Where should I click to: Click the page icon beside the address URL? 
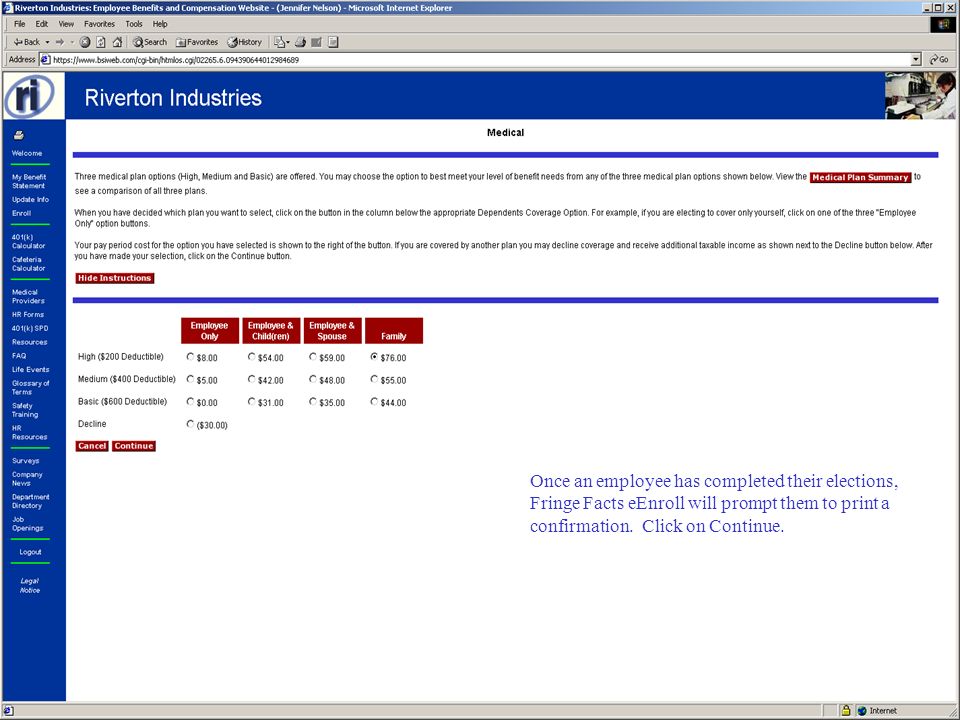tap(45, 59)
